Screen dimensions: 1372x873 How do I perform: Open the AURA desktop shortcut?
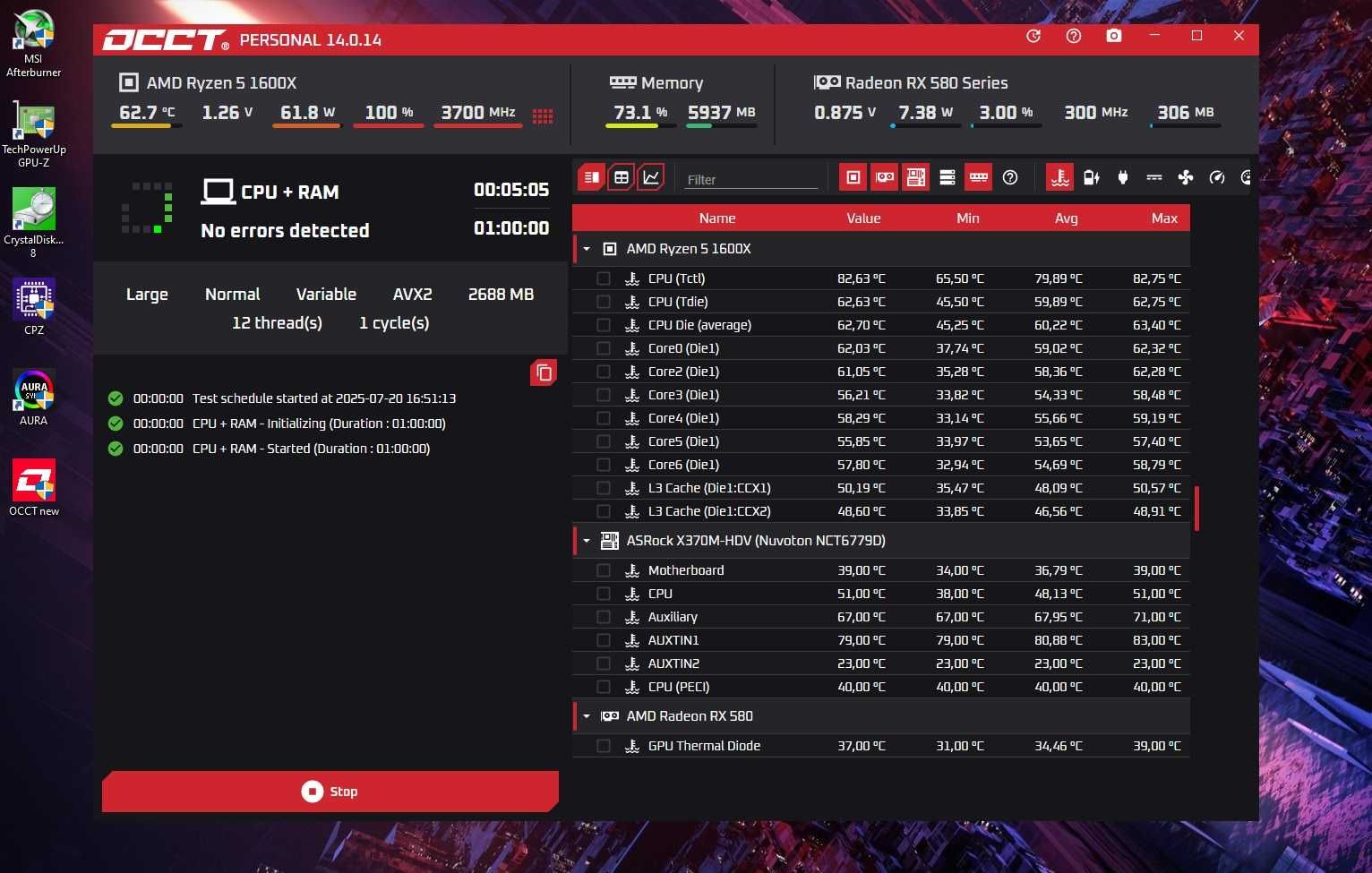(33, 398)
